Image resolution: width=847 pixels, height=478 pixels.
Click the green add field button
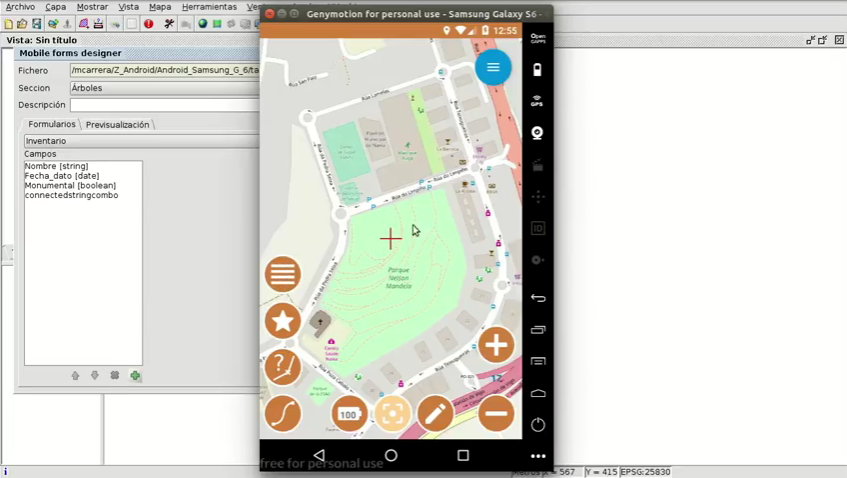click(135, 376)
